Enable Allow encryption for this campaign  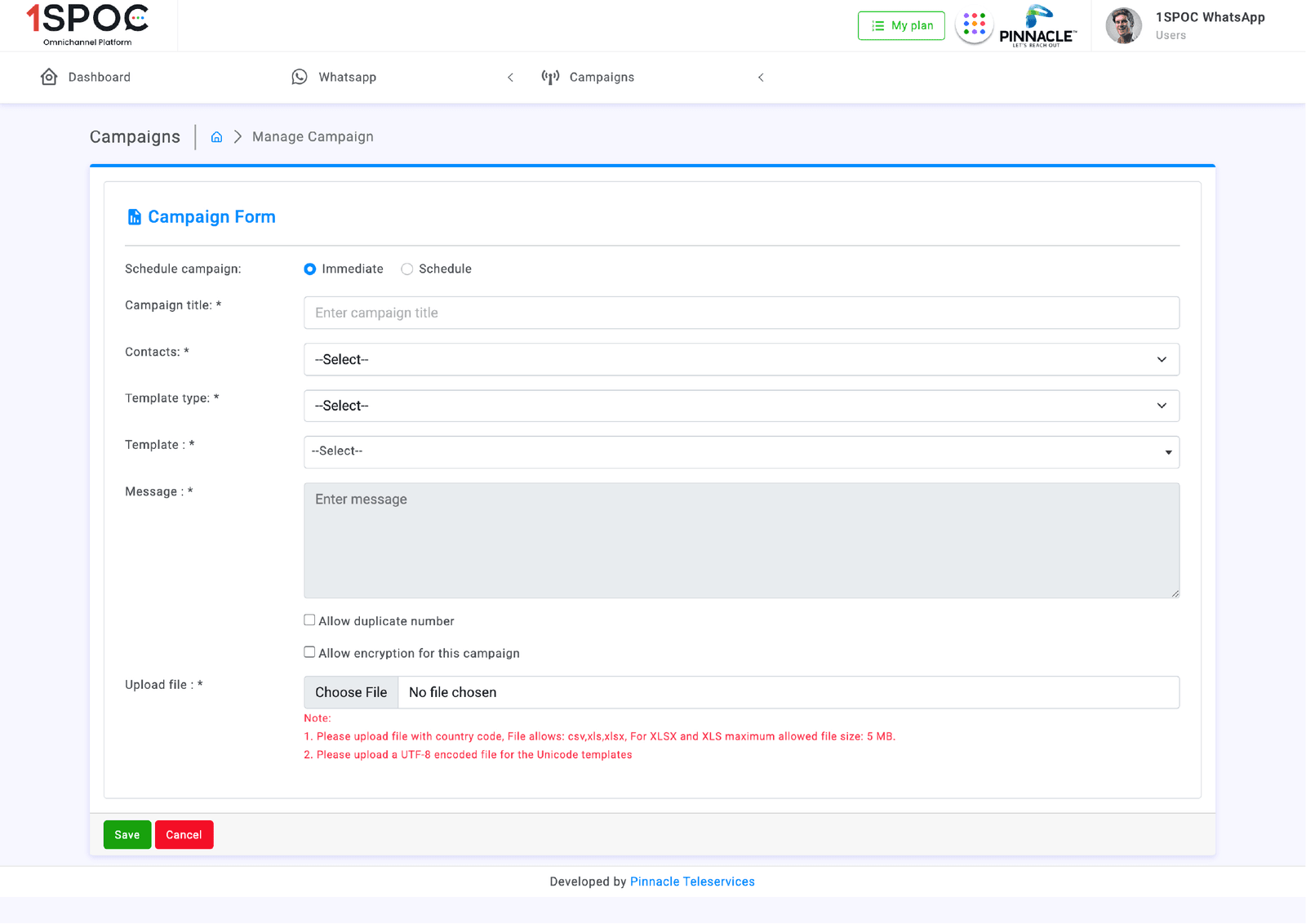click(x=309, y=652)
